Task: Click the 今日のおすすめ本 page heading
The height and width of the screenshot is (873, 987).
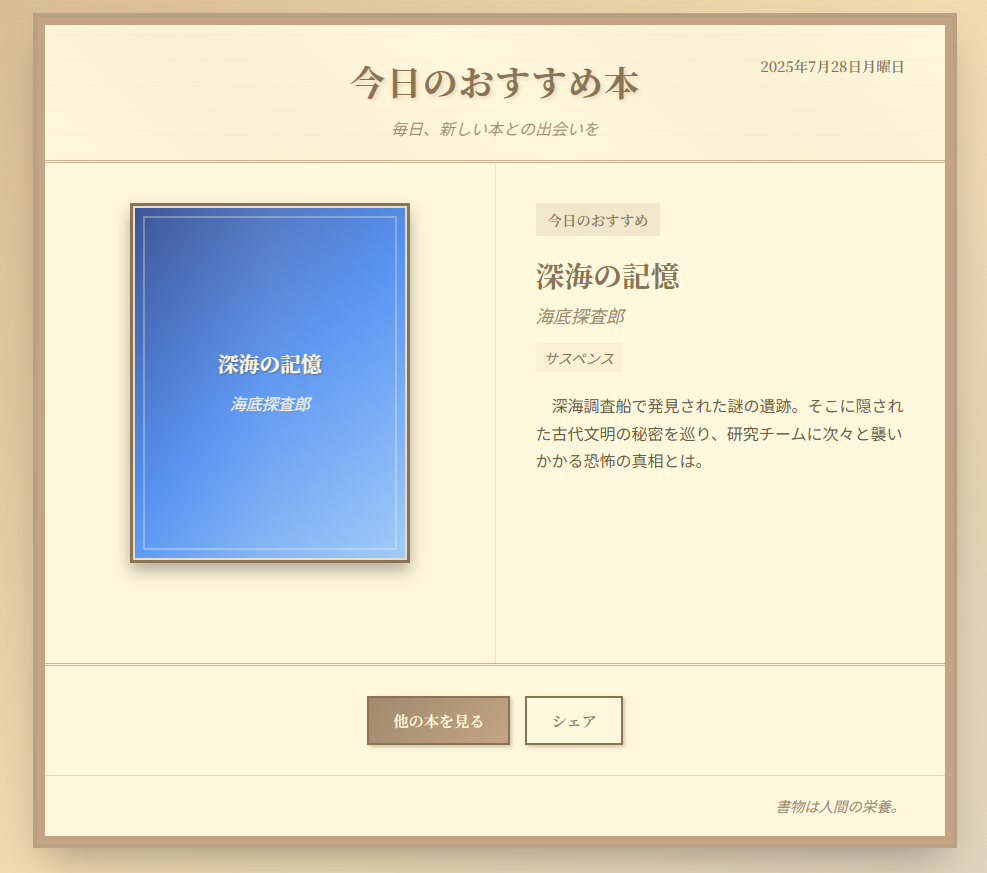Action: [x=494, y=84]
